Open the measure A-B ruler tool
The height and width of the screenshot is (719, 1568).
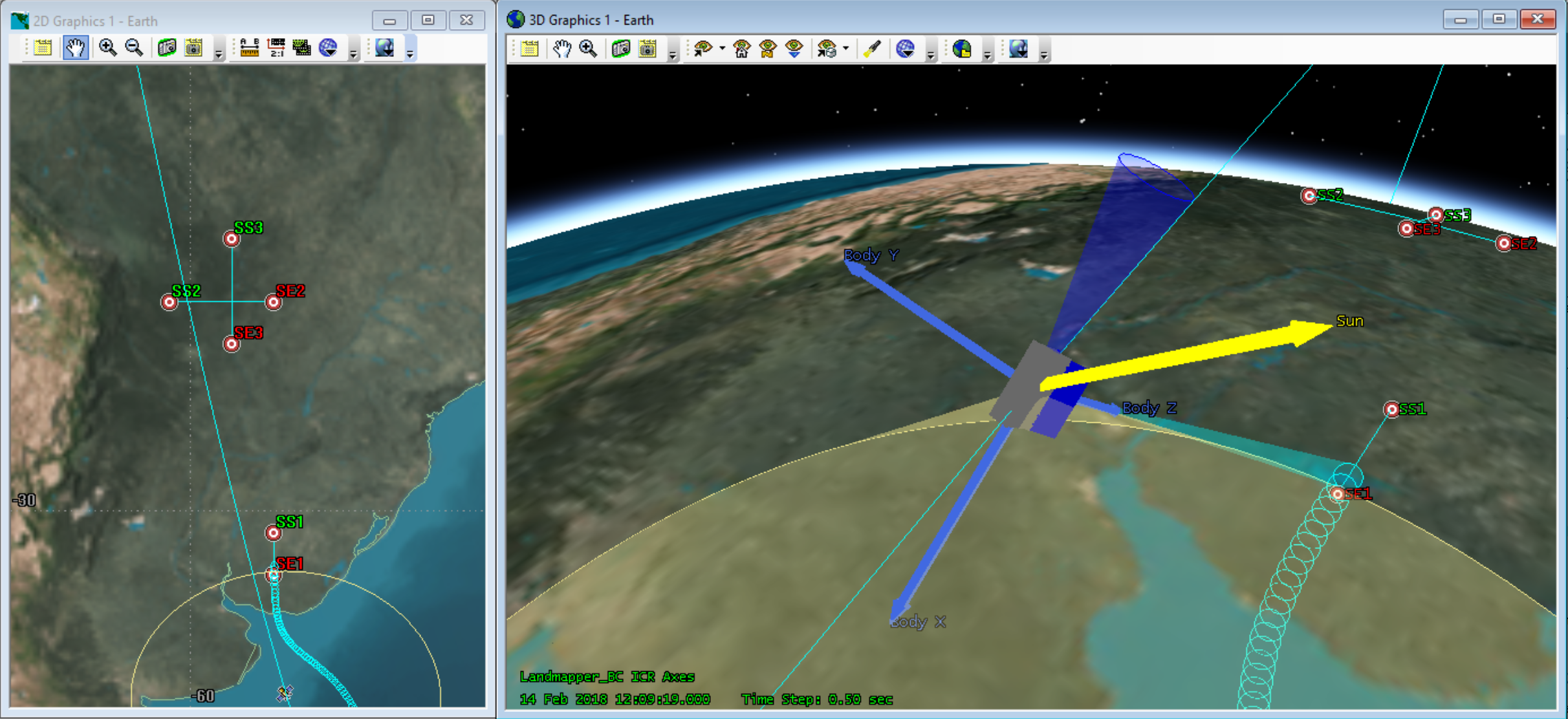pos(249,48)
